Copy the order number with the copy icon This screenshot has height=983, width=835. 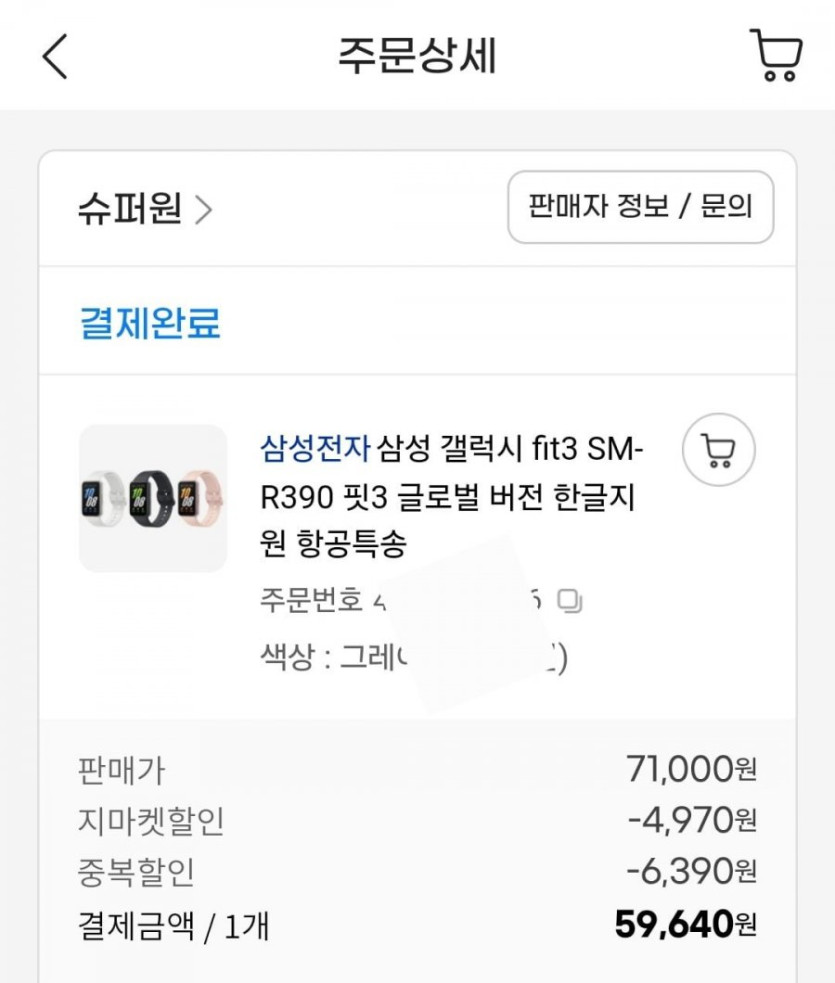(570, 602)
